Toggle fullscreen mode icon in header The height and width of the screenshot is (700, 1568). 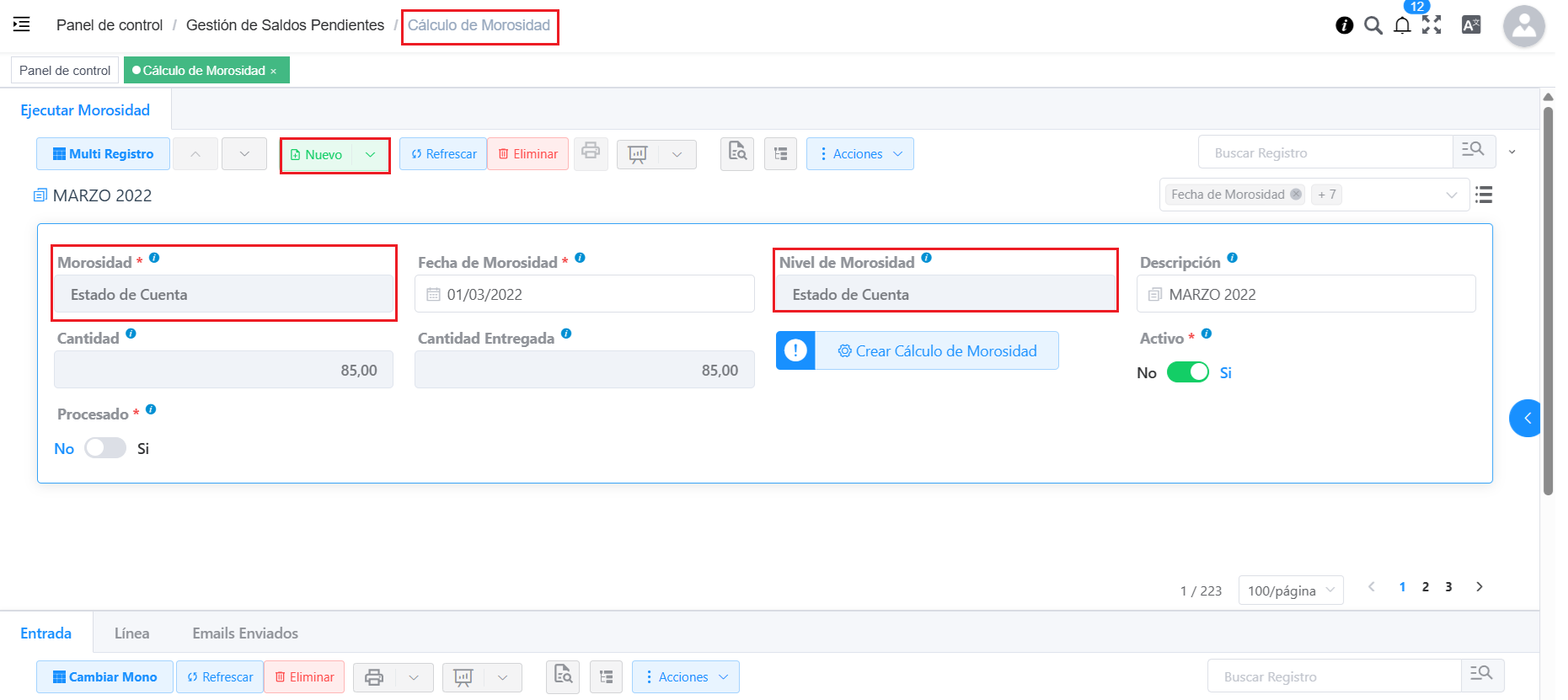(x=1432, y=25)
